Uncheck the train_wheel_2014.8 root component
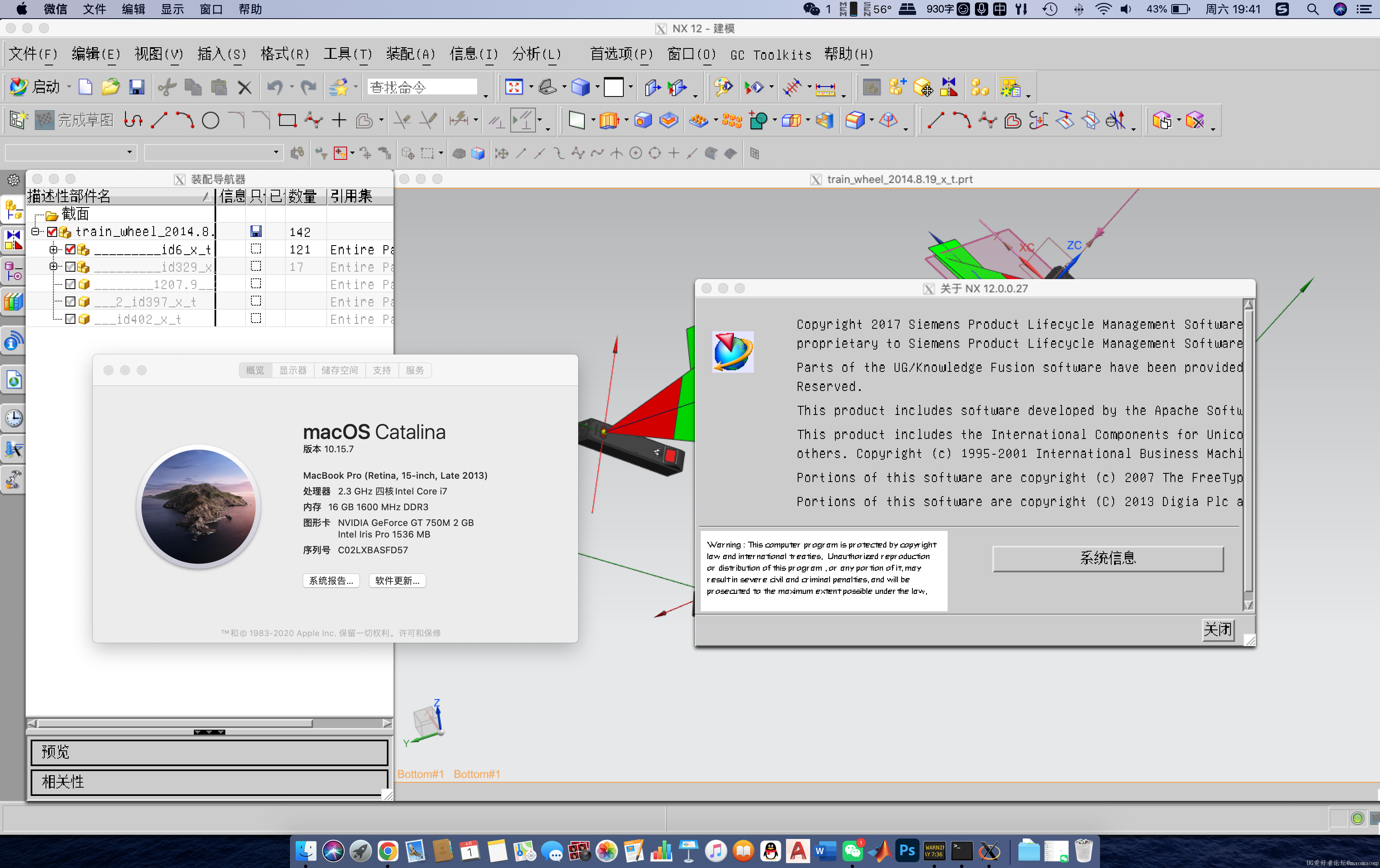1380x868 pixels. pyautogui.click(x=52, y=232)
